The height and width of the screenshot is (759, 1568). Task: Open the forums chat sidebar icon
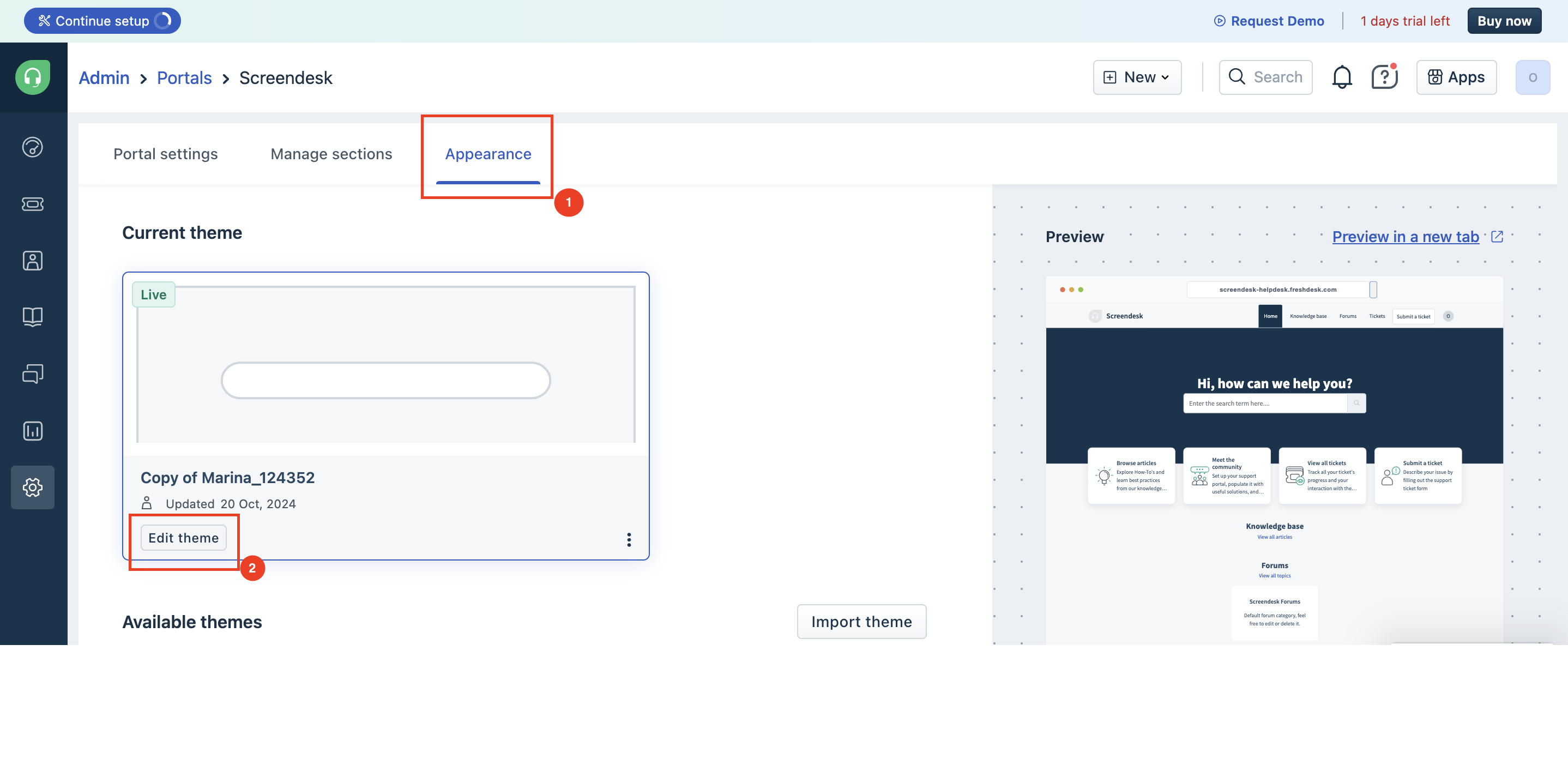33,374
